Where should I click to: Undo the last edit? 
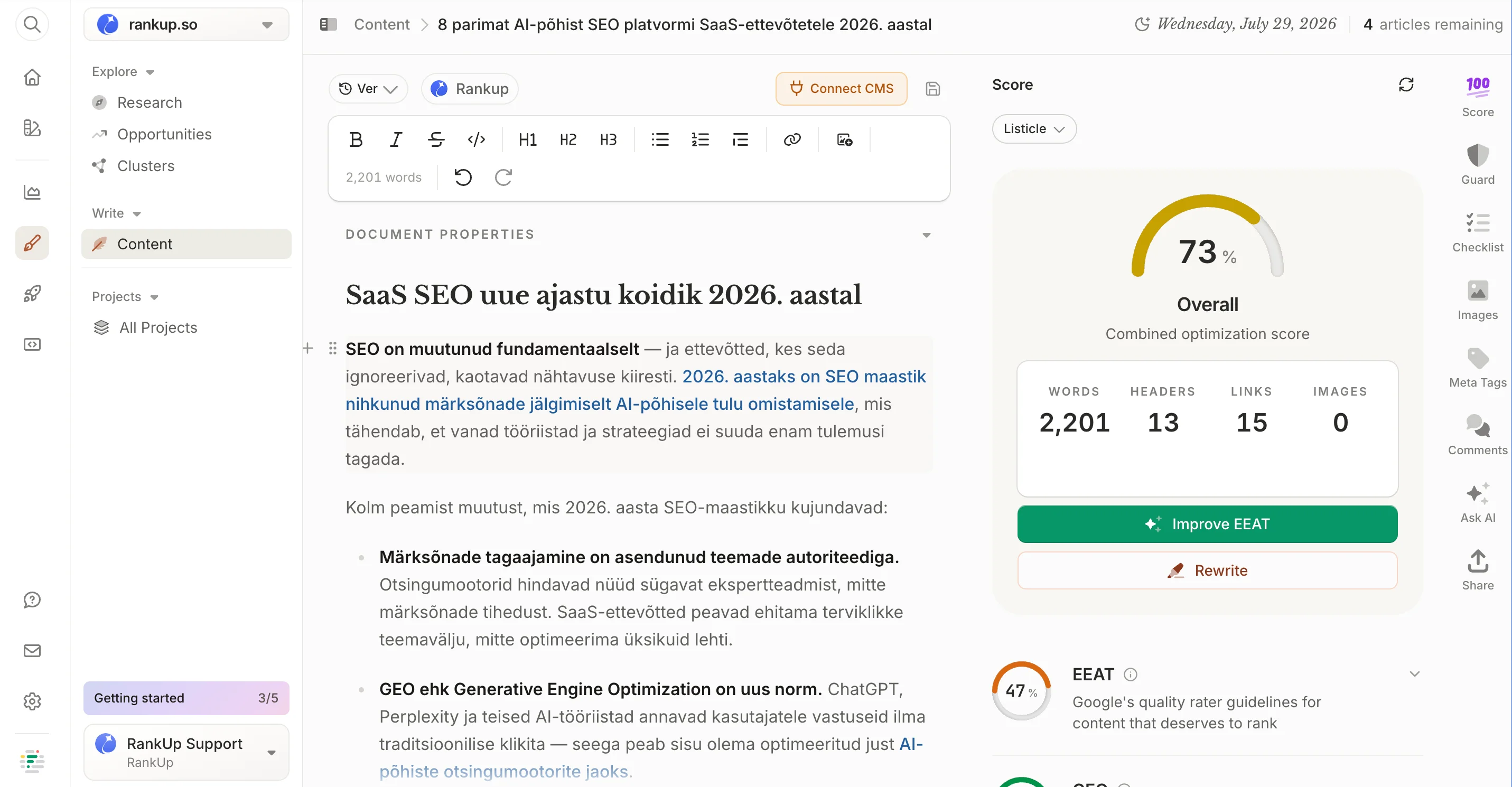tap(462, 177)
